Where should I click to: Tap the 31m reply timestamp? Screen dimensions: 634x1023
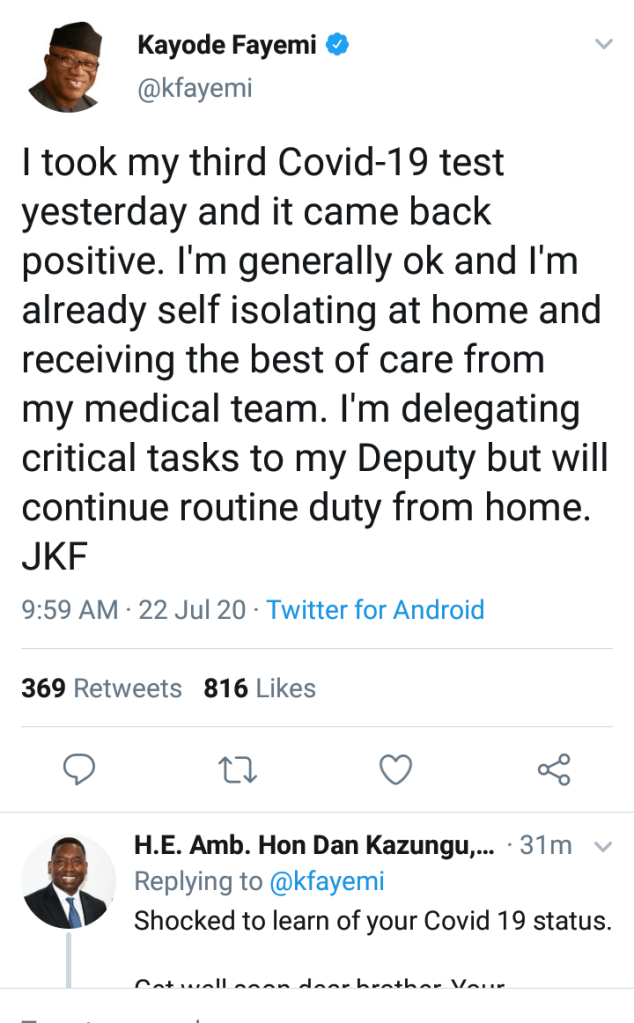point(546,846)
